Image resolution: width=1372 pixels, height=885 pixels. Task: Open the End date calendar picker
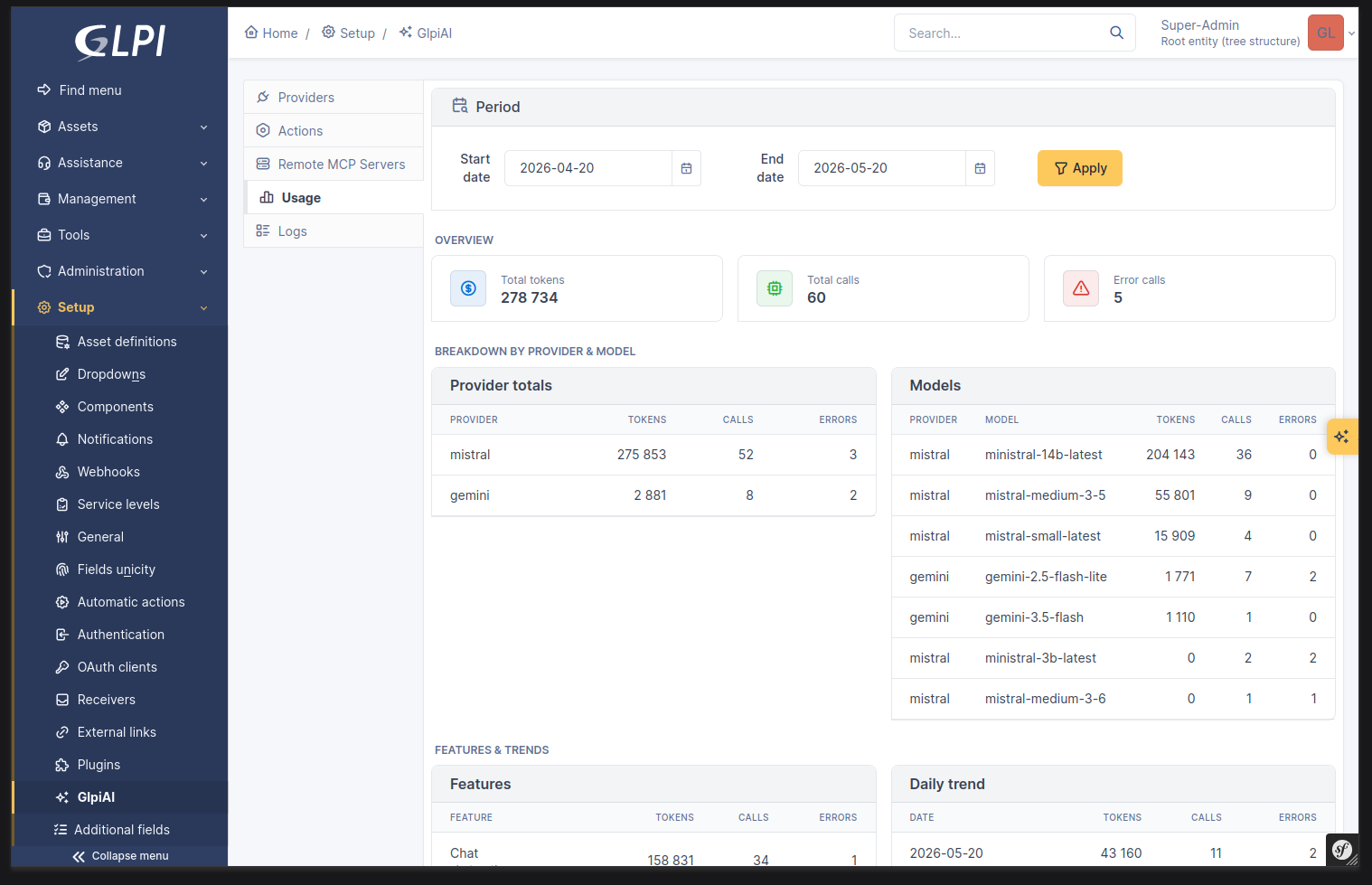pyautogui.click(x=981, y=168)
